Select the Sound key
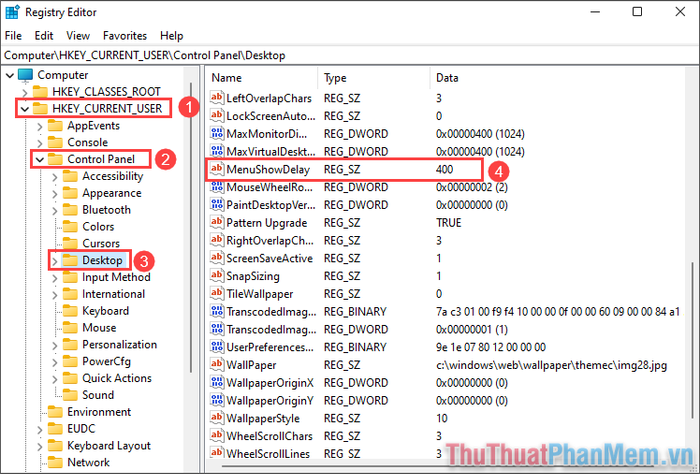Viewport: 700px width, 474px height. [98, 395]
